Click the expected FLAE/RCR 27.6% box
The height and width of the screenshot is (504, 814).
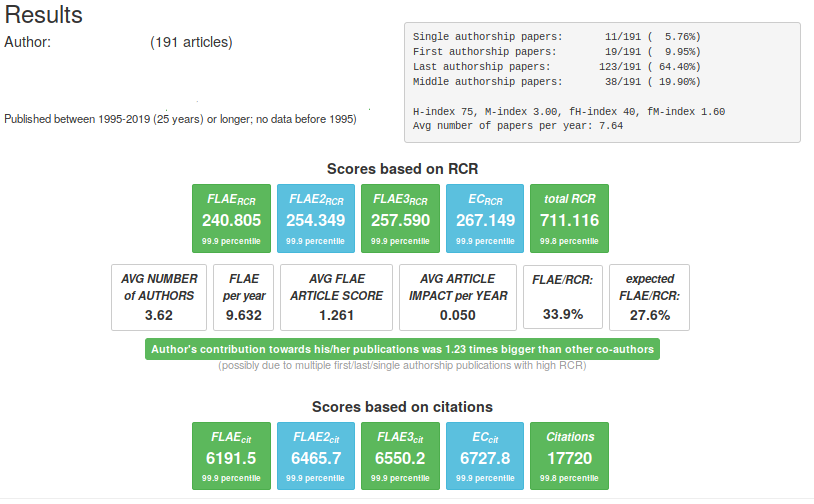click(x=649, y=297)
